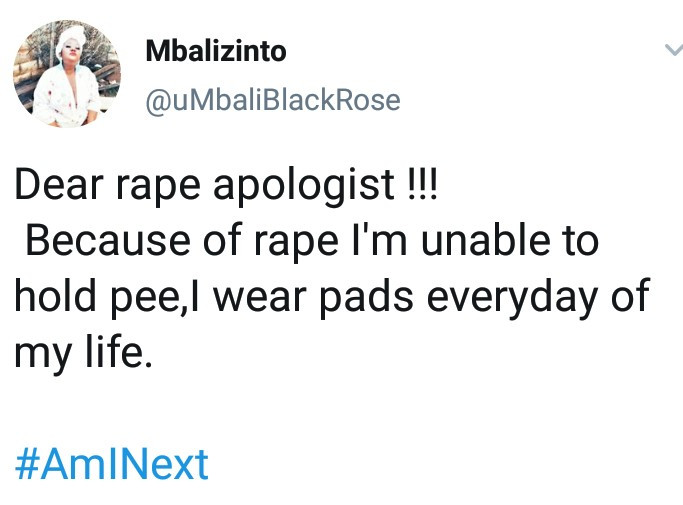Open the @uMbaliBlackRose handle link

[x=273, y=101]
